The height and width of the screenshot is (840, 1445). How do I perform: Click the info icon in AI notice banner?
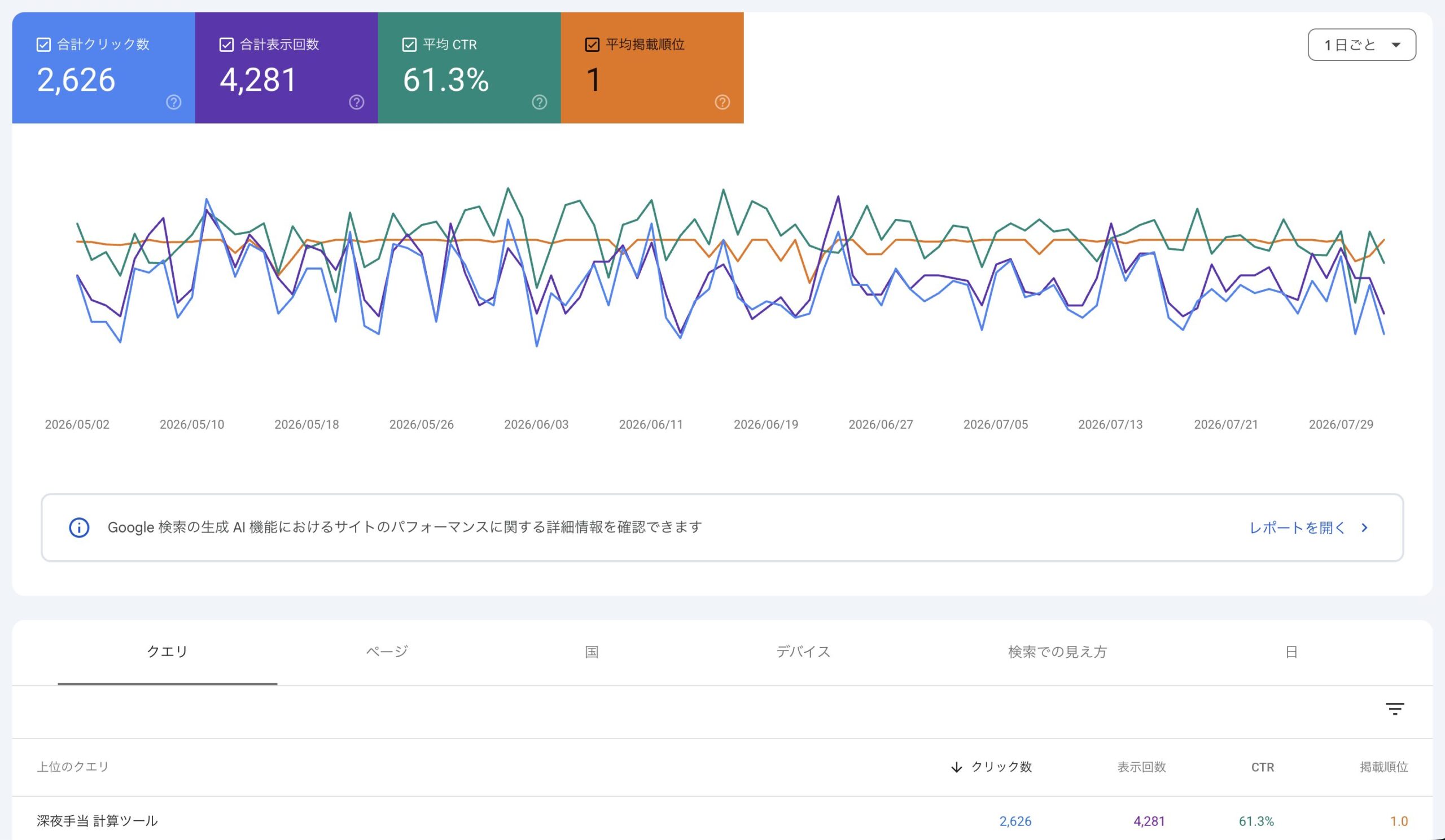point(79,527)
